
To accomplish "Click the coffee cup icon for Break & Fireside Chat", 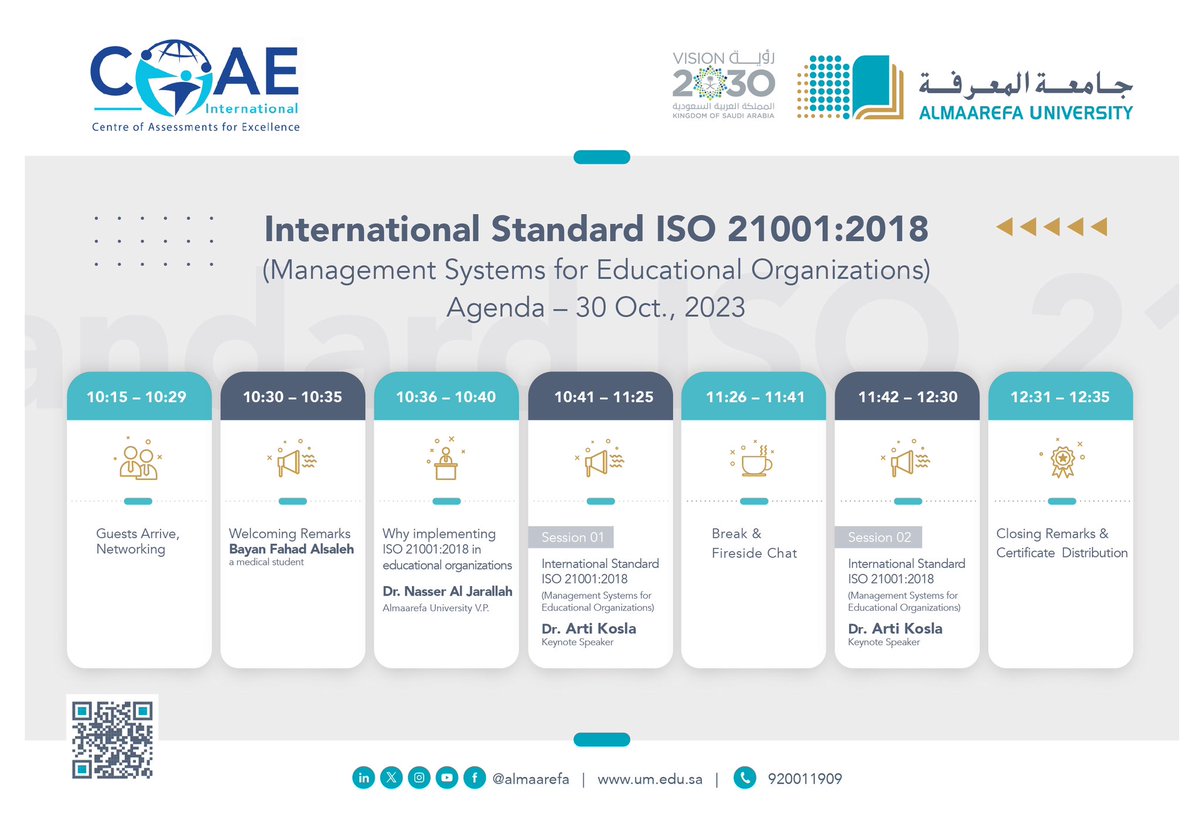I will (x=753, y=461).
